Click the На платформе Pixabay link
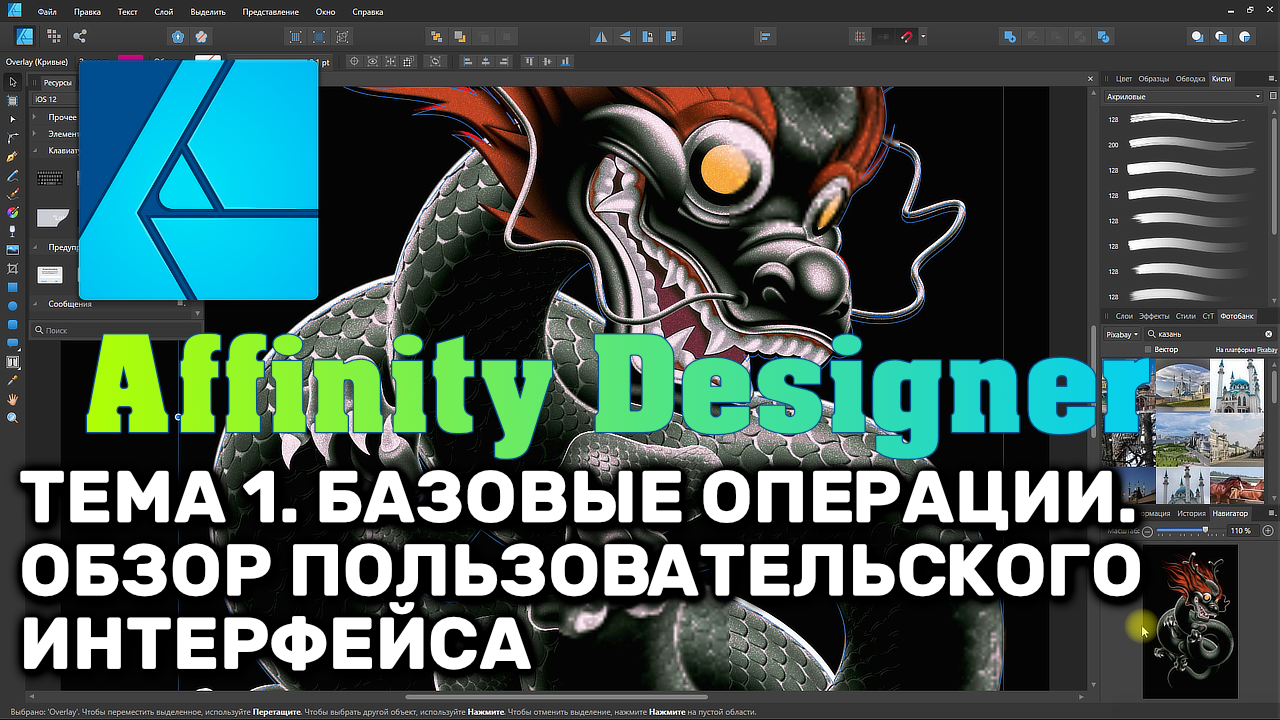Screen dimensions: 1280x720 pyautogui.click(x=1246, y=350)
